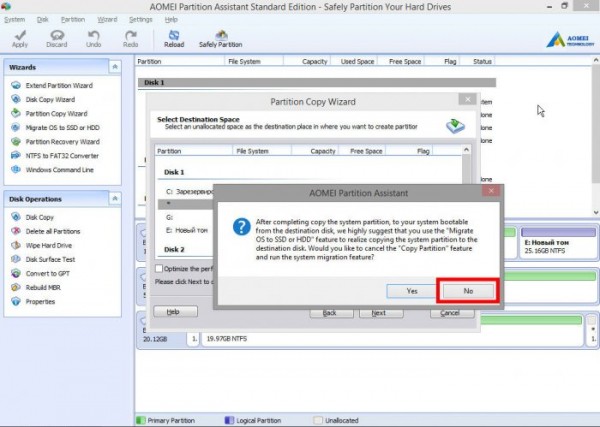
Task: Click the Capacity column header in main list
Action: tap(307, 61)
